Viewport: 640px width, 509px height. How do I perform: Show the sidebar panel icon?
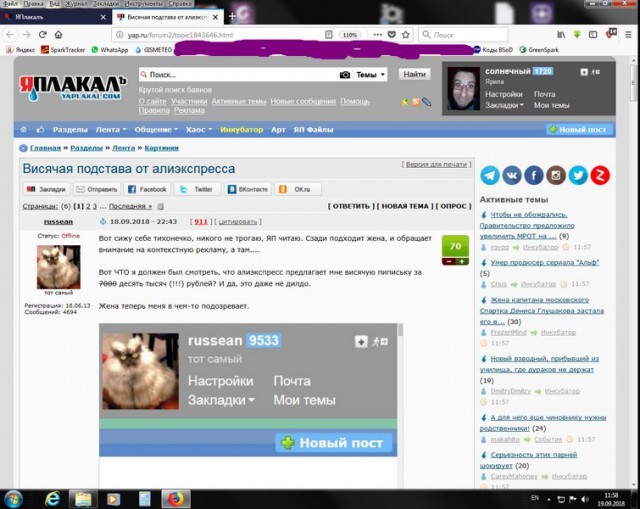(593, 35)
